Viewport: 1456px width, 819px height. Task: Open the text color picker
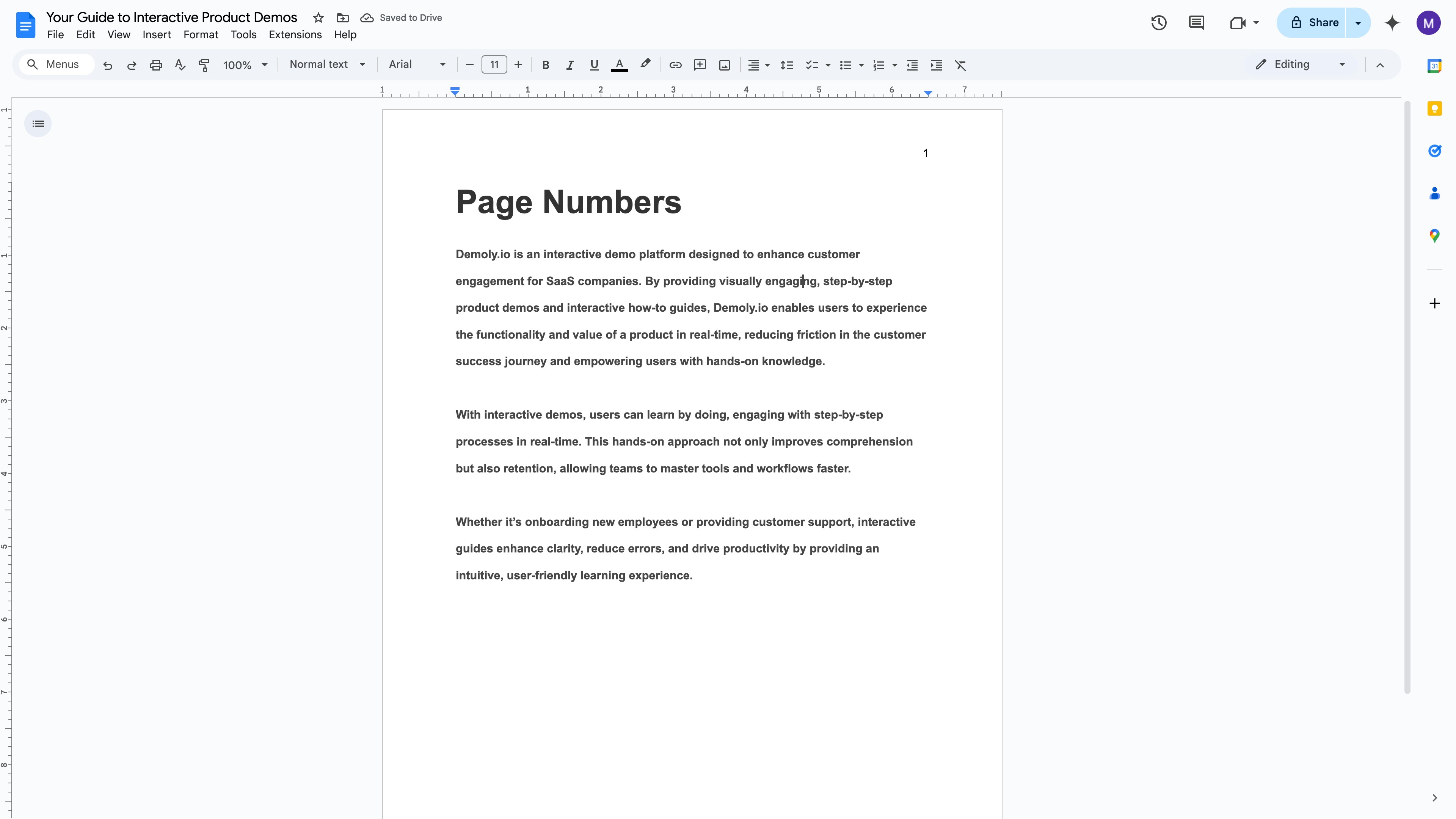point(620,65)
